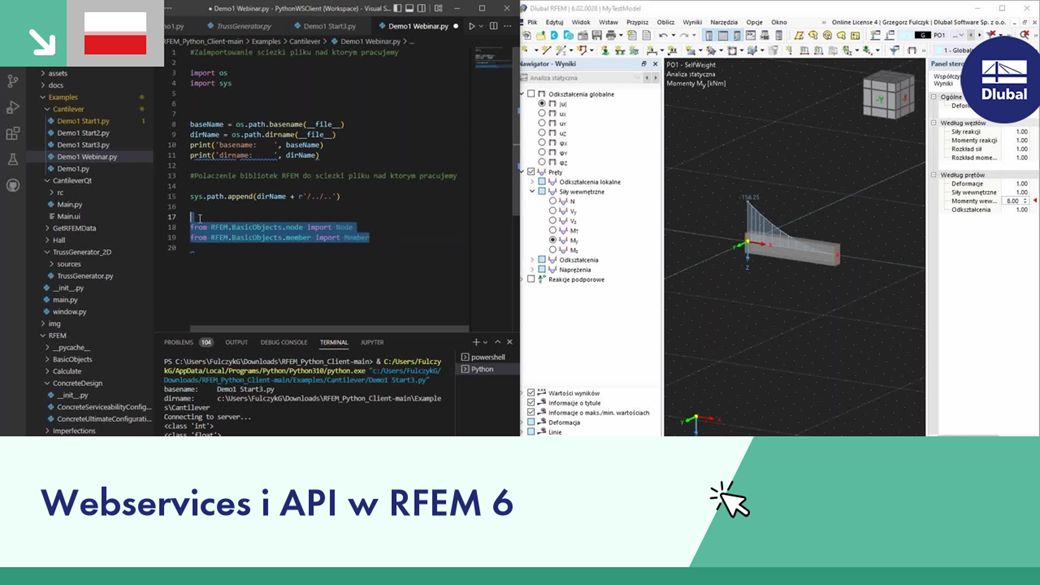Toggle the Odkształcenia globalne checkbox

click(531, 94)
